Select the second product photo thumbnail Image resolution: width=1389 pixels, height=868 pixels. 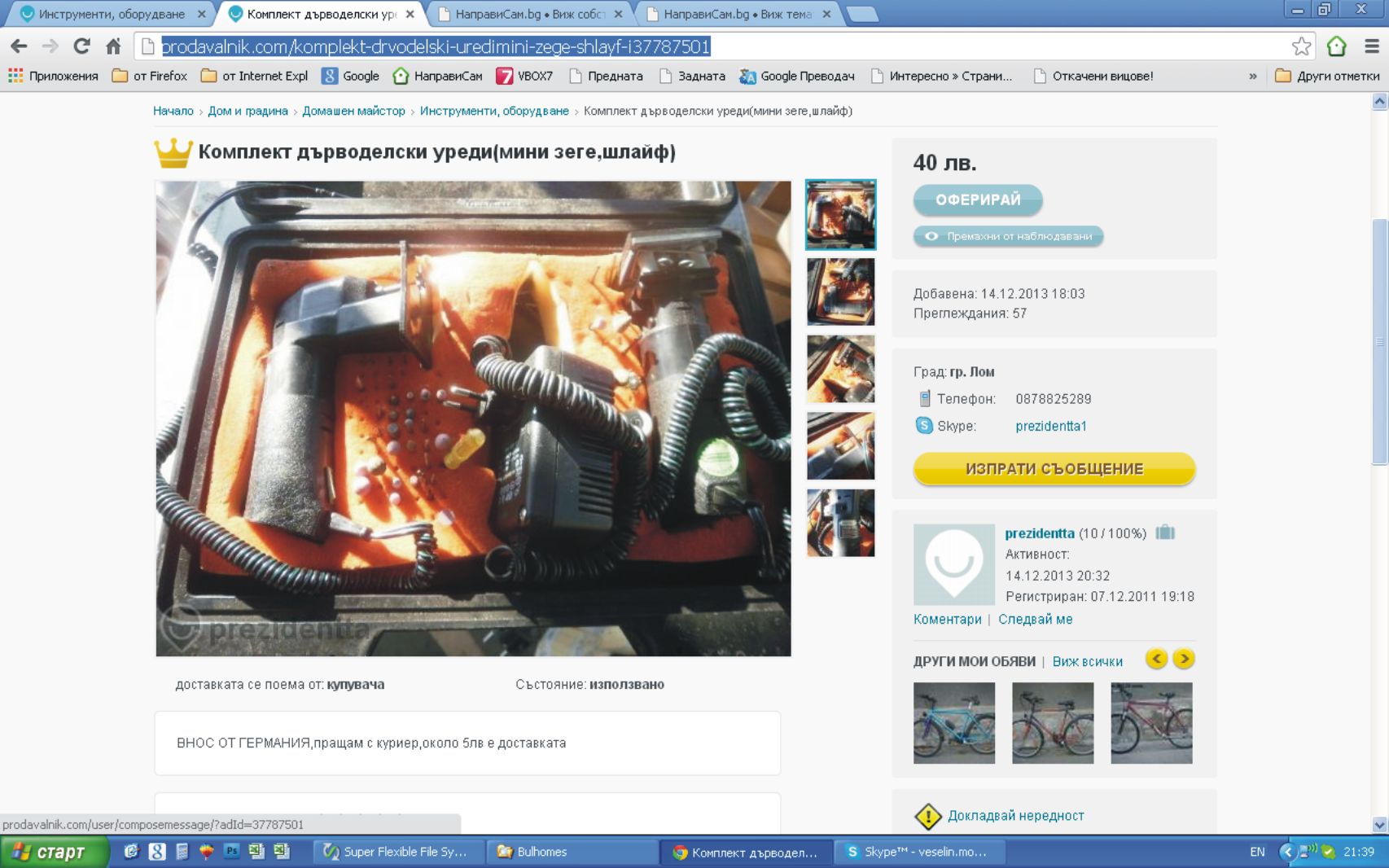(x=840, y=292)
